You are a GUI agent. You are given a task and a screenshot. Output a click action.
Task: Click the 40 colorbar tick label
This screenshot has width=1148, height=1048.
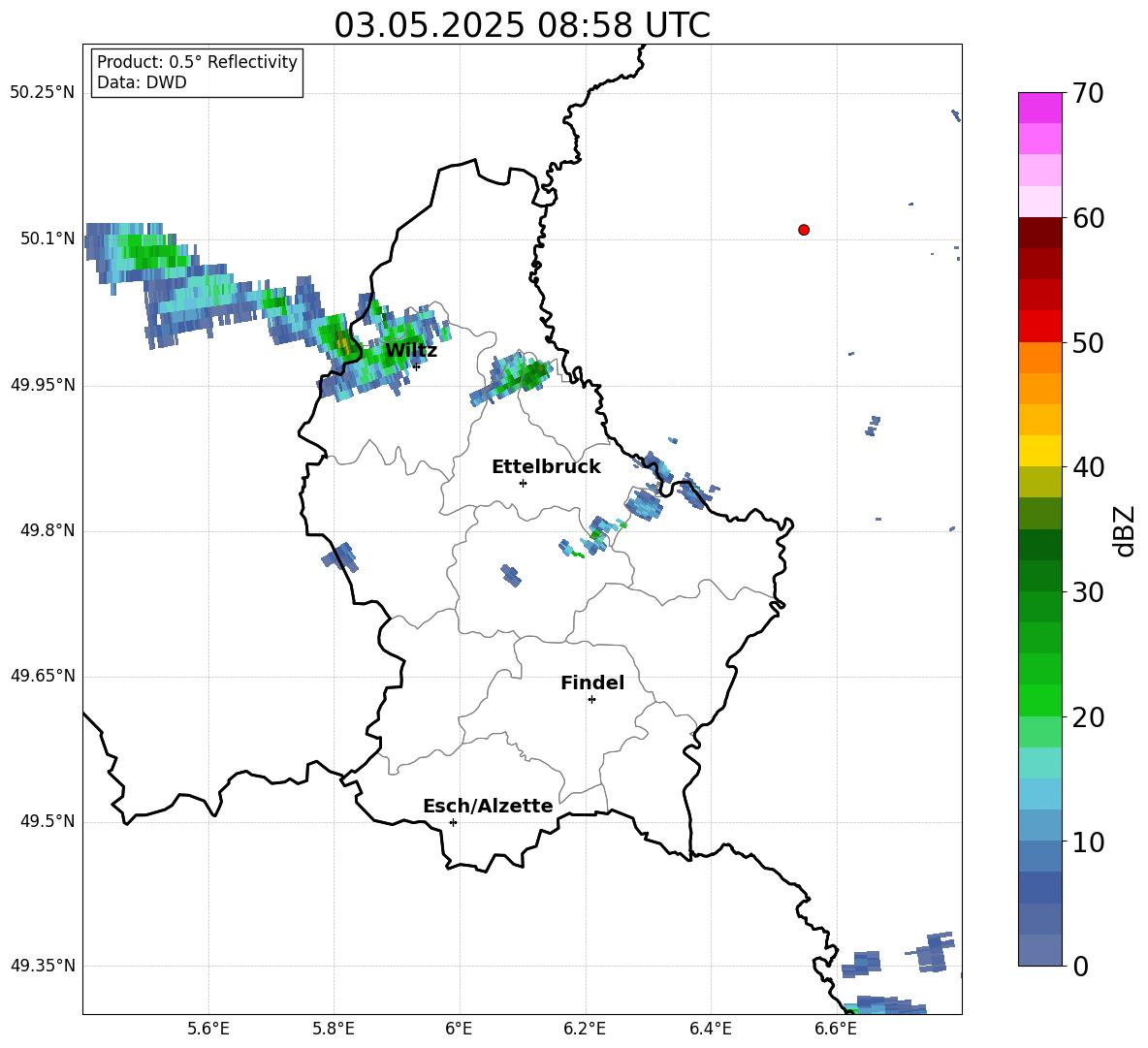[x=1088, y=467]
